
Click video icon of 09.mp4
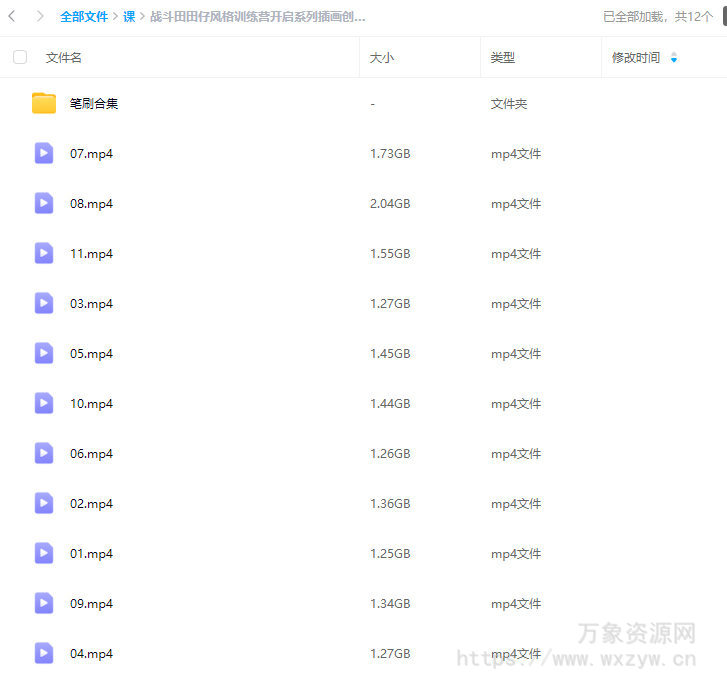click(x=44, y=603)
